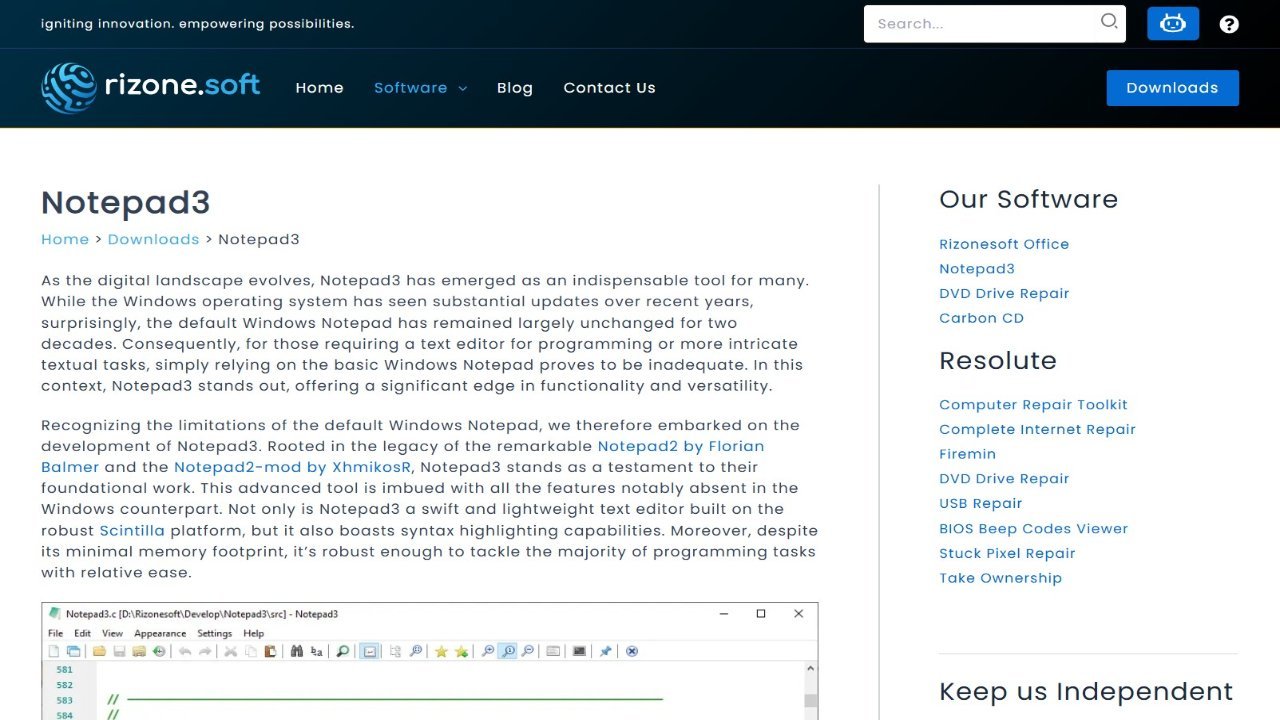Image resolution: width=1280 pixels, height=720 pixels.
Task: Click Redo arrow in Notepad3 screenshot toolbar
Action: coord(205,651)
